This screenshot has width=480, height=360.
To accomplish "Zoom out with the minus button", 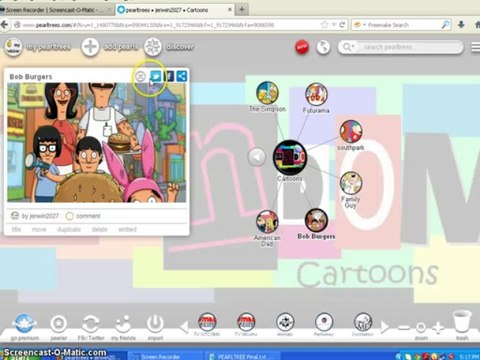I will pyautogui.click(x=404, y=328).
